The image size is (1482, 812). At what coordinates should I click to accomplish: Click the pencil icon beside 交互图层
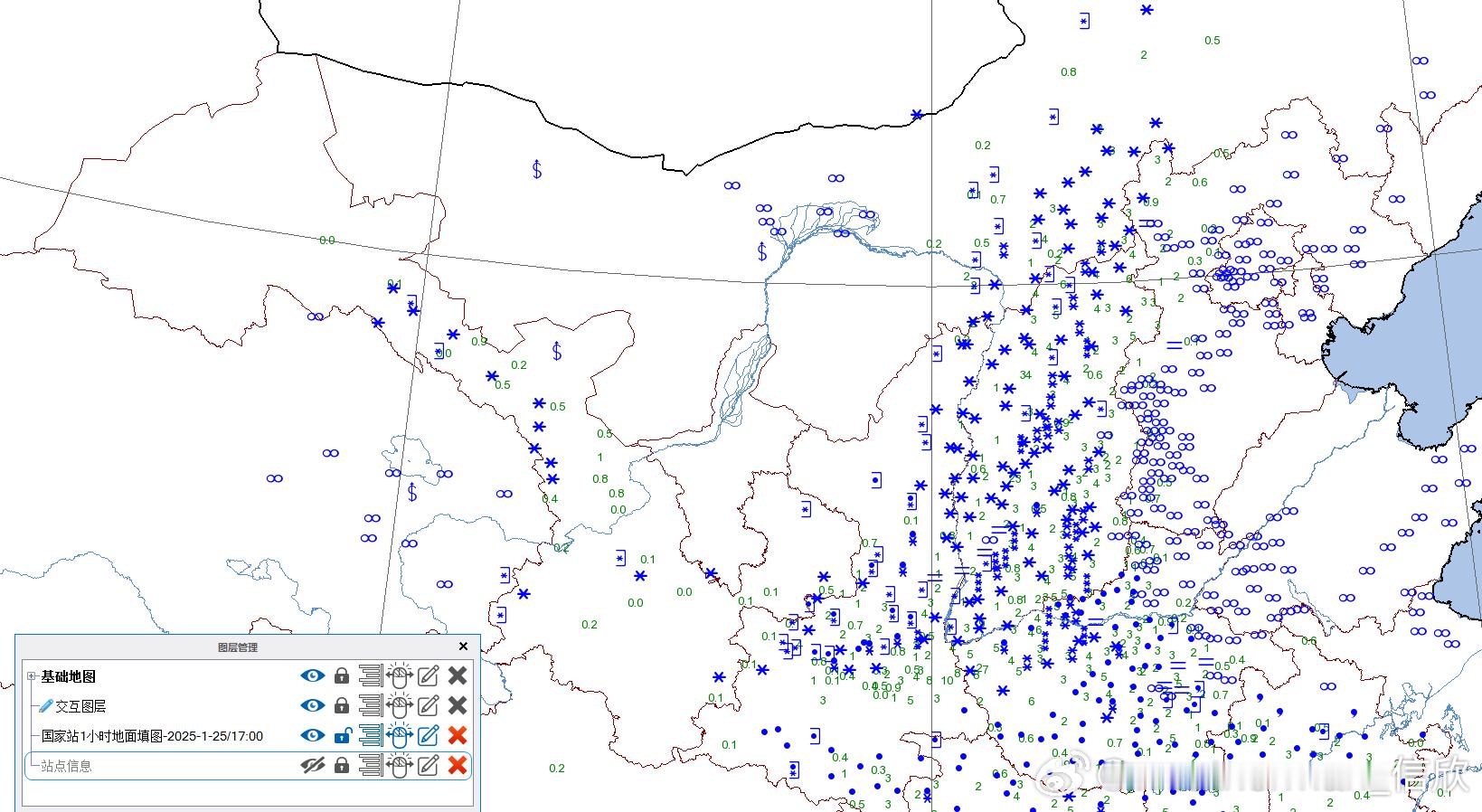(46, 706)
